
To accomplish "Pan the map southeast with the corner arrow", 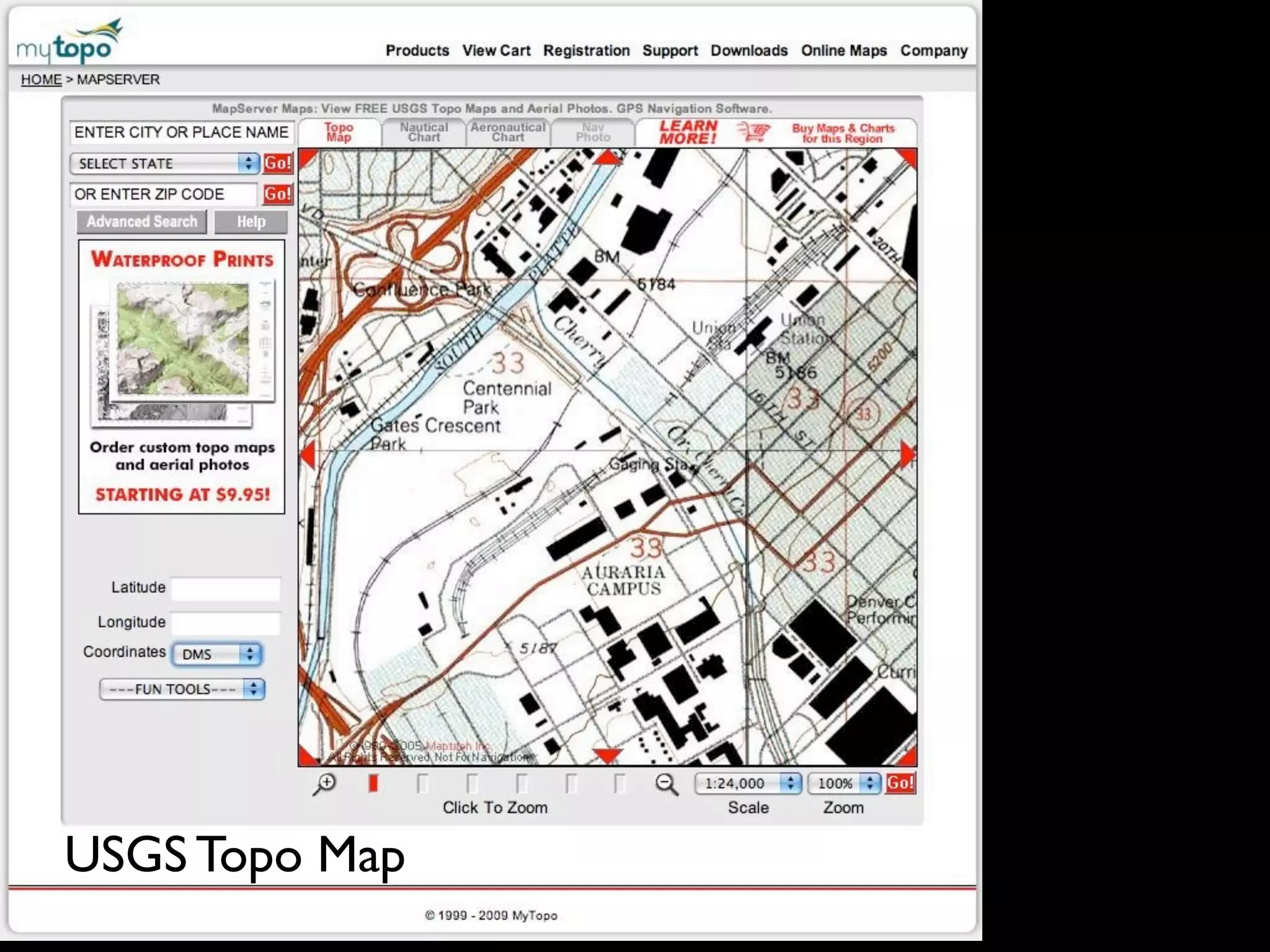I will coord(907,756).
